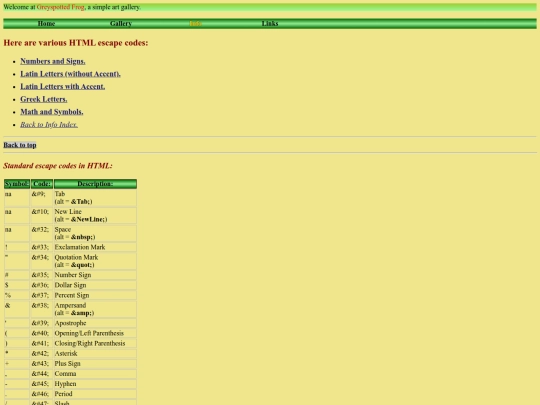The height and width of the screenshot is (405, 540).
Task: Select the Info navigation item
Action: click(195, 23)
